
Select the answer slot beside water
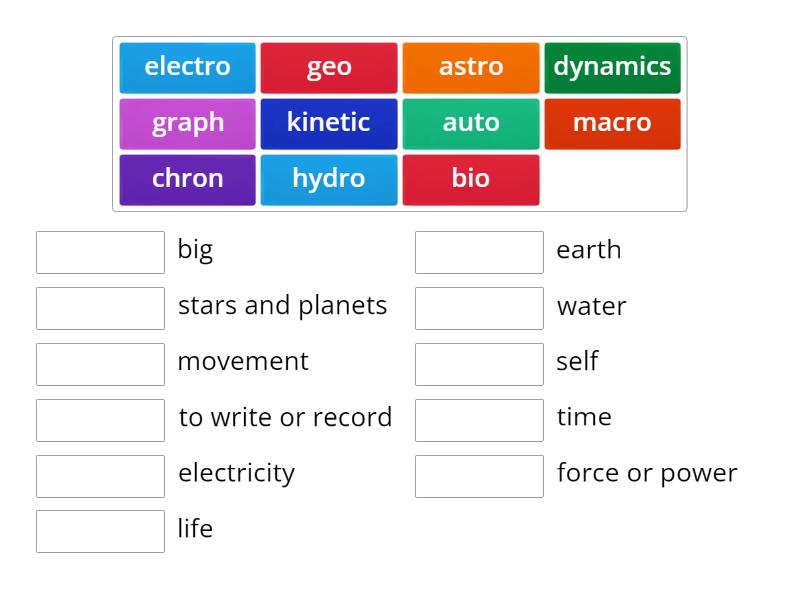pos(479,308)
